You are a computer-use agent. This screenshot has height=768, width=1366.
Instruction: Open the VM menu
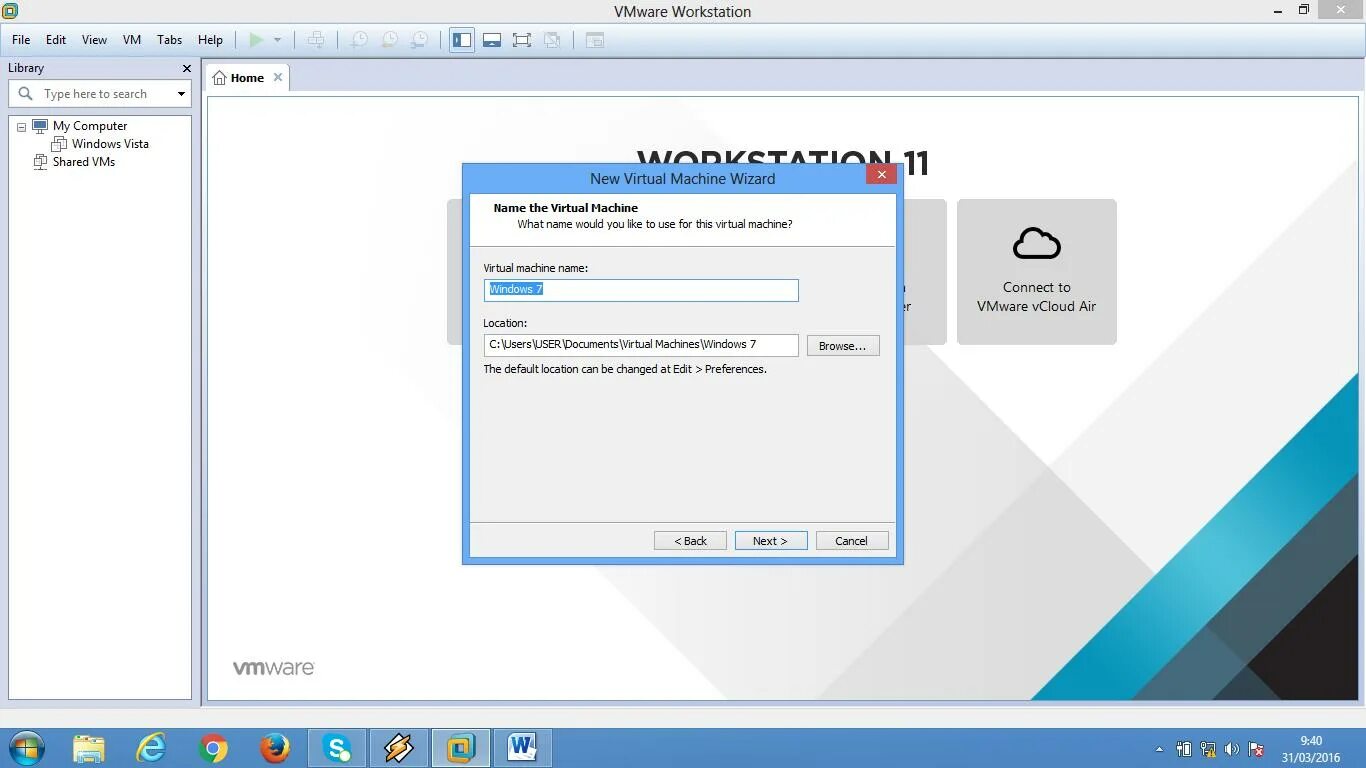pos(132,40)
